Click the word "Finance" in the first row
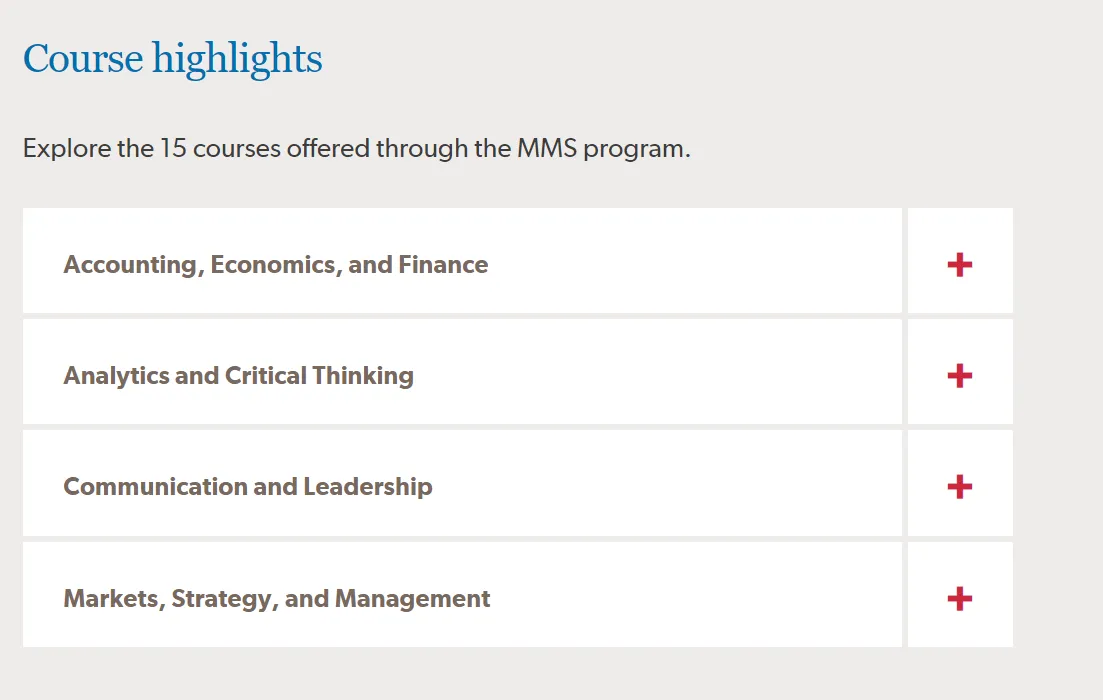Screen dimensions: 1103x700 coord(443,265)
